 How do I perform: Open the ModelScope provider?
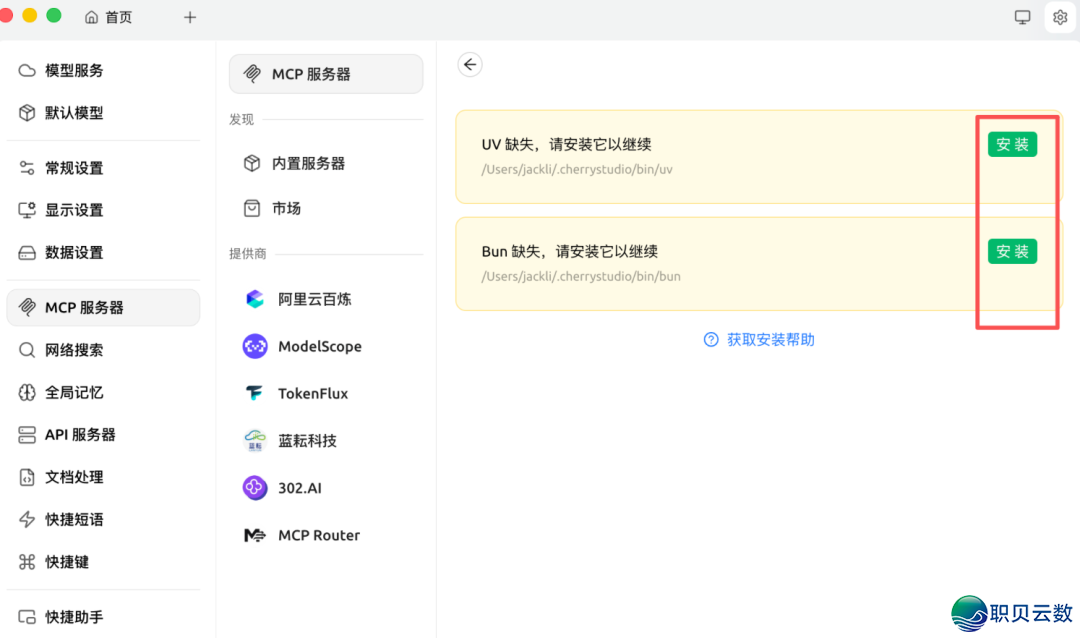pyautogui.click(x=318, y=346)
